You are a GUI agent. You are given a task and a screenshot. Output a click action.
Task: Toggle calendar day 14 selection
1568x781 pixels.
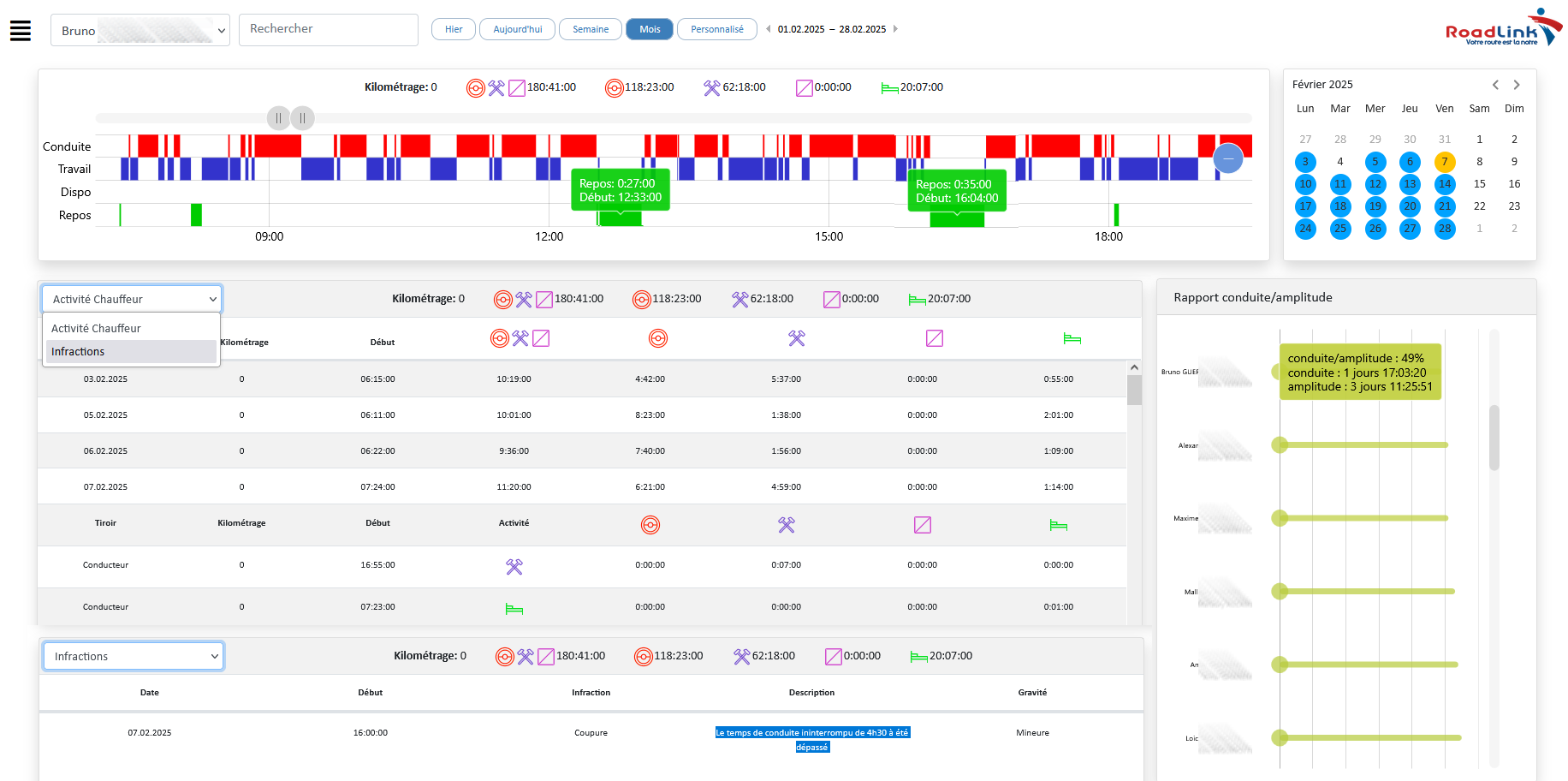point(1444,184)
